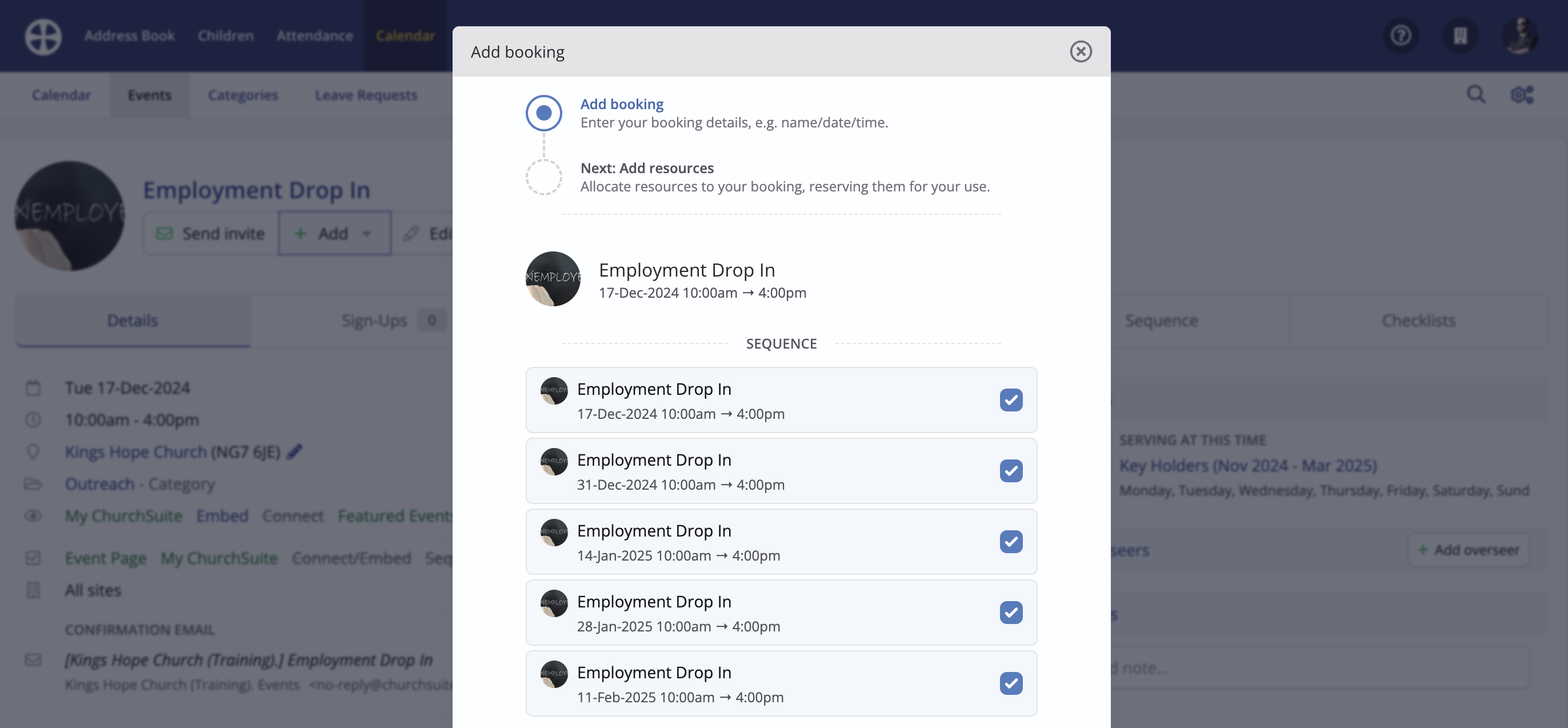Open the Children module menu

225,35
